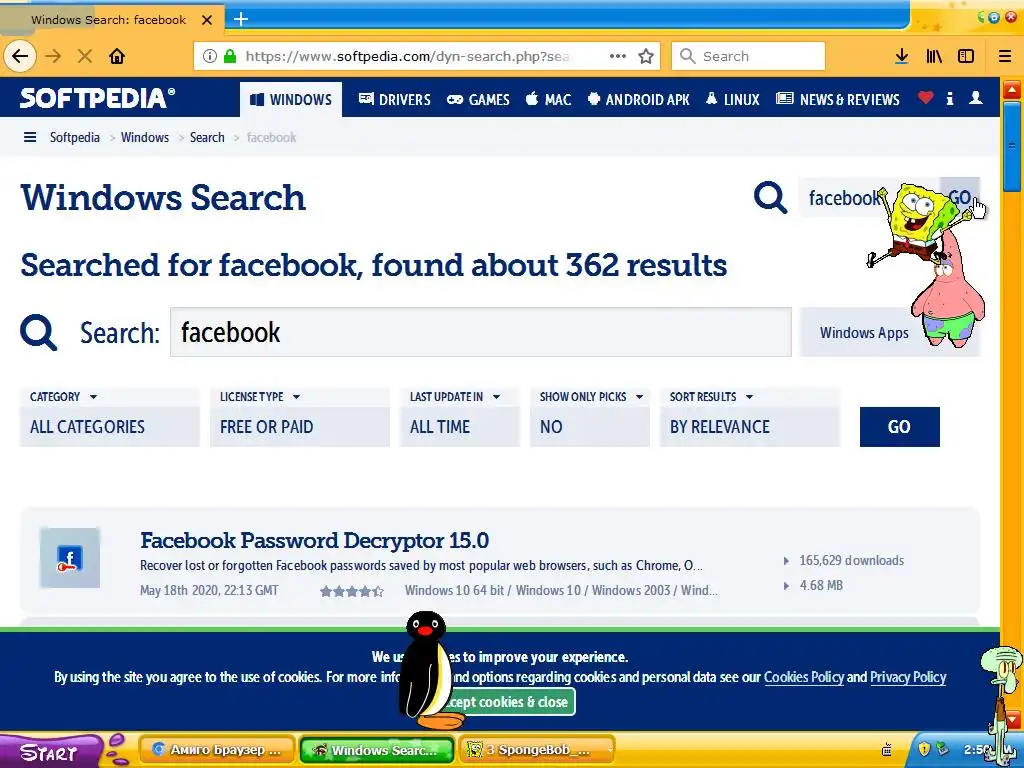
Task: Click the red heart icon in Softpedia header
Action: 925,98
